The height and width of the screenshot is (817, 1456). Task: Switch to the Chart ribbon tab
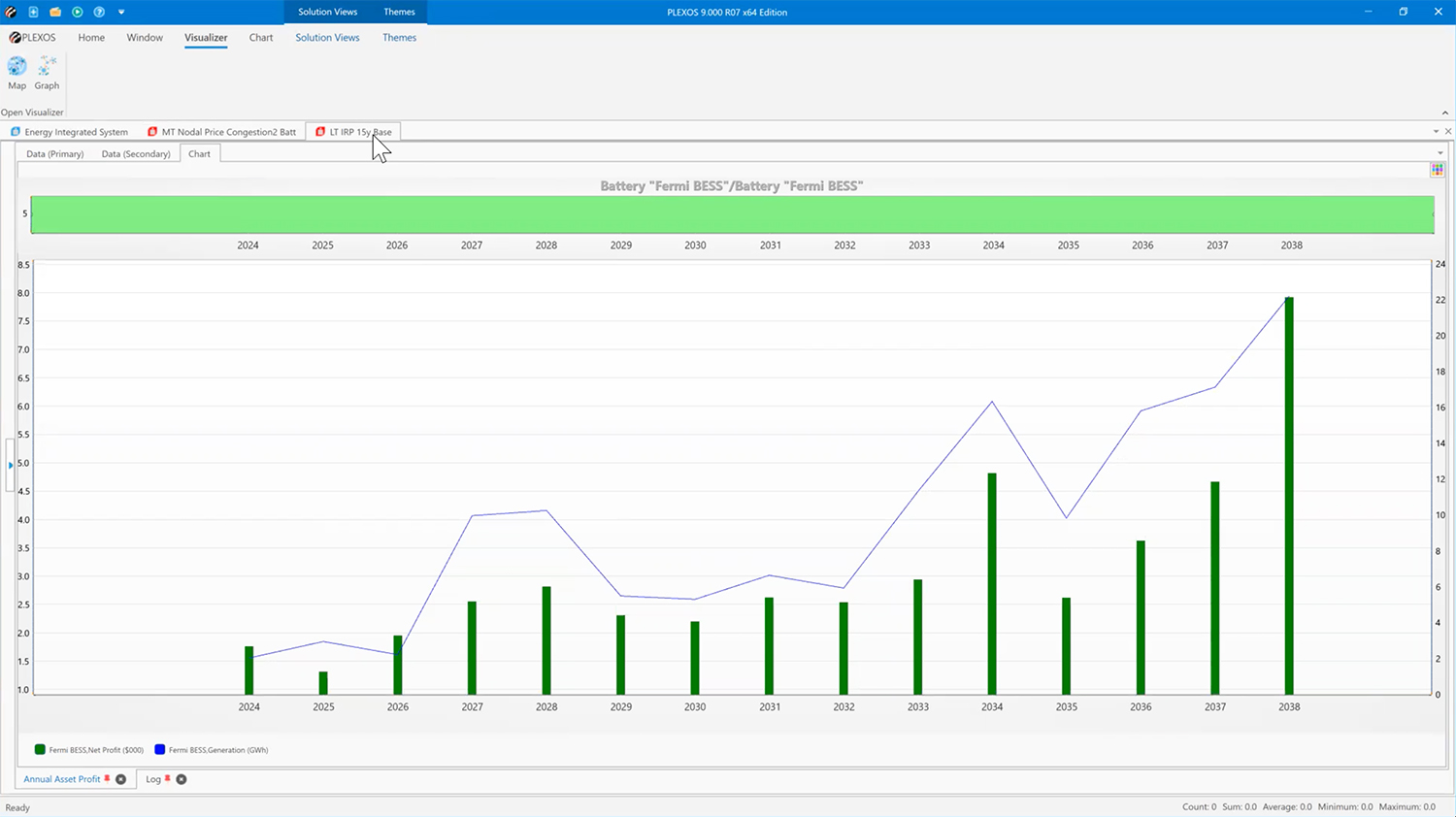click(x=260, y=38)
